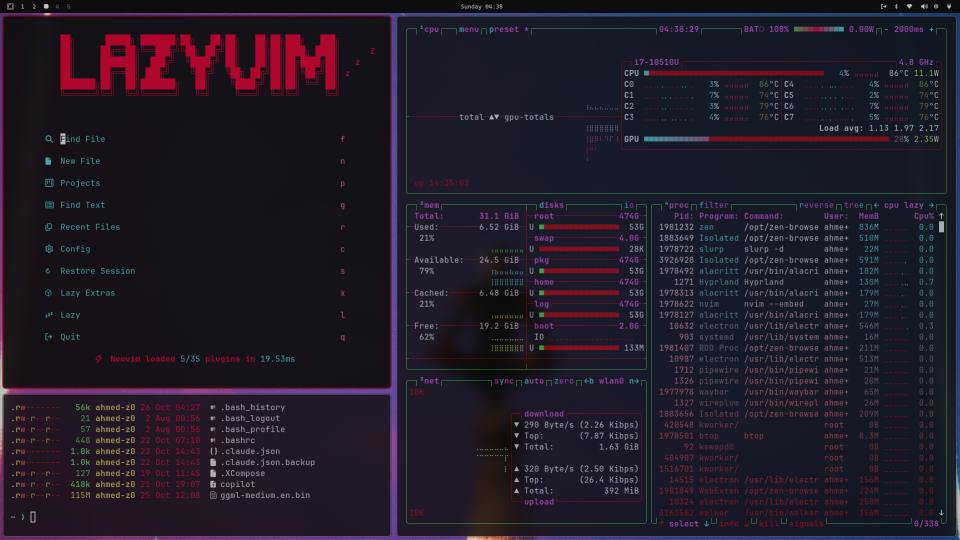The image size is (960, 540).
Task: Click the process list scrollbar handle
Action: 941,228
